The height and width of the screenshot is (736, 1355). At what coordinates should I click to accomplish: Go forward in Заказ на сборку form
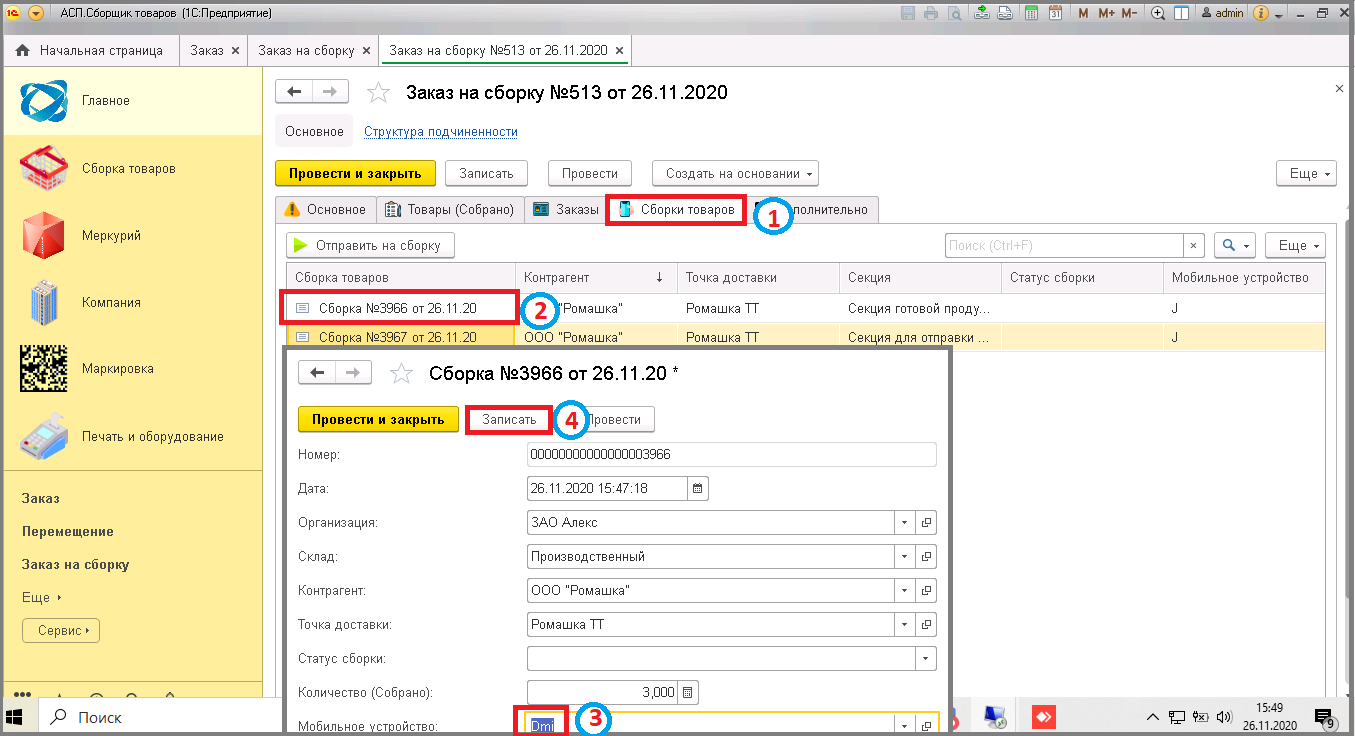330,92
